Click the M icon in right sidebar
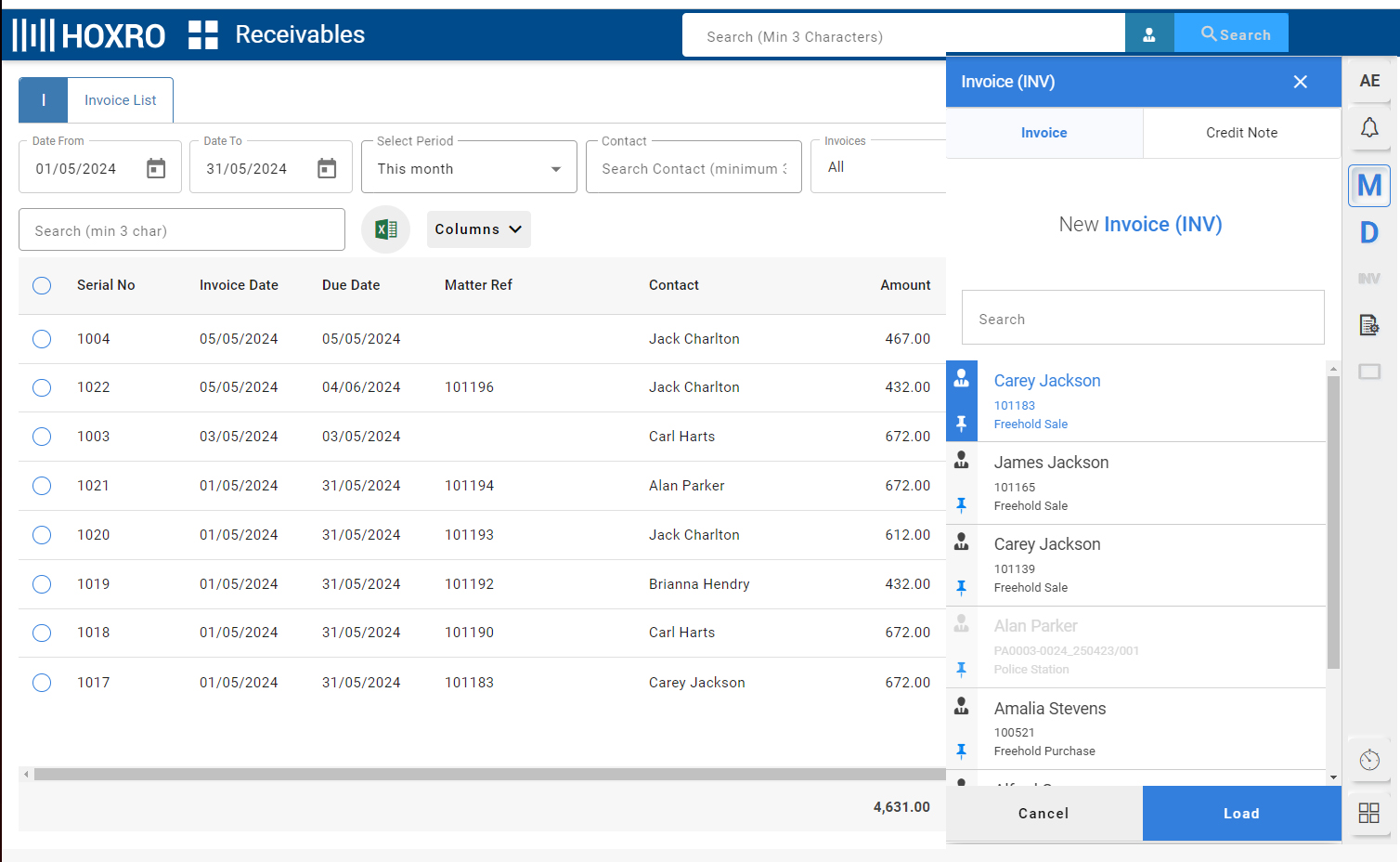 click(x=1369, y=186)
